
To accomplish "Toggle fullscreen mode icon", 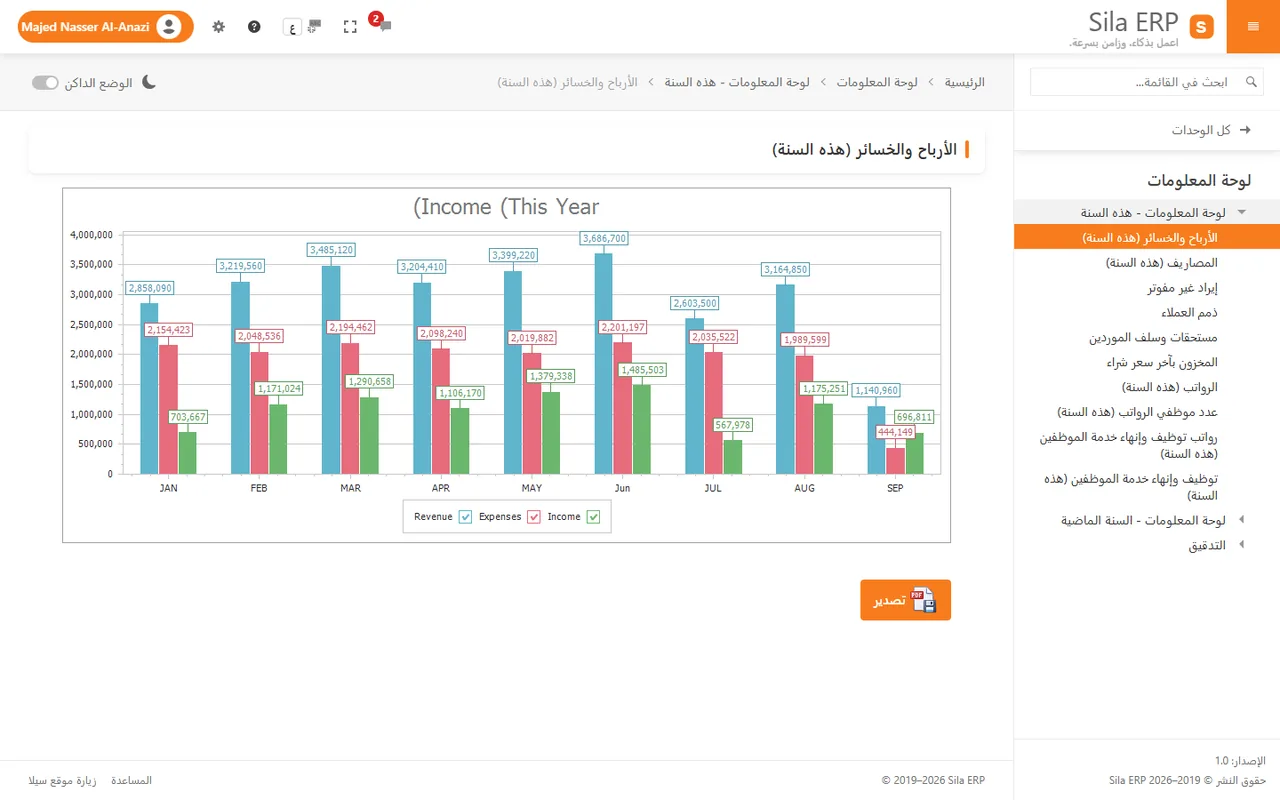I will pyautogui.click(x=350, y=27).
